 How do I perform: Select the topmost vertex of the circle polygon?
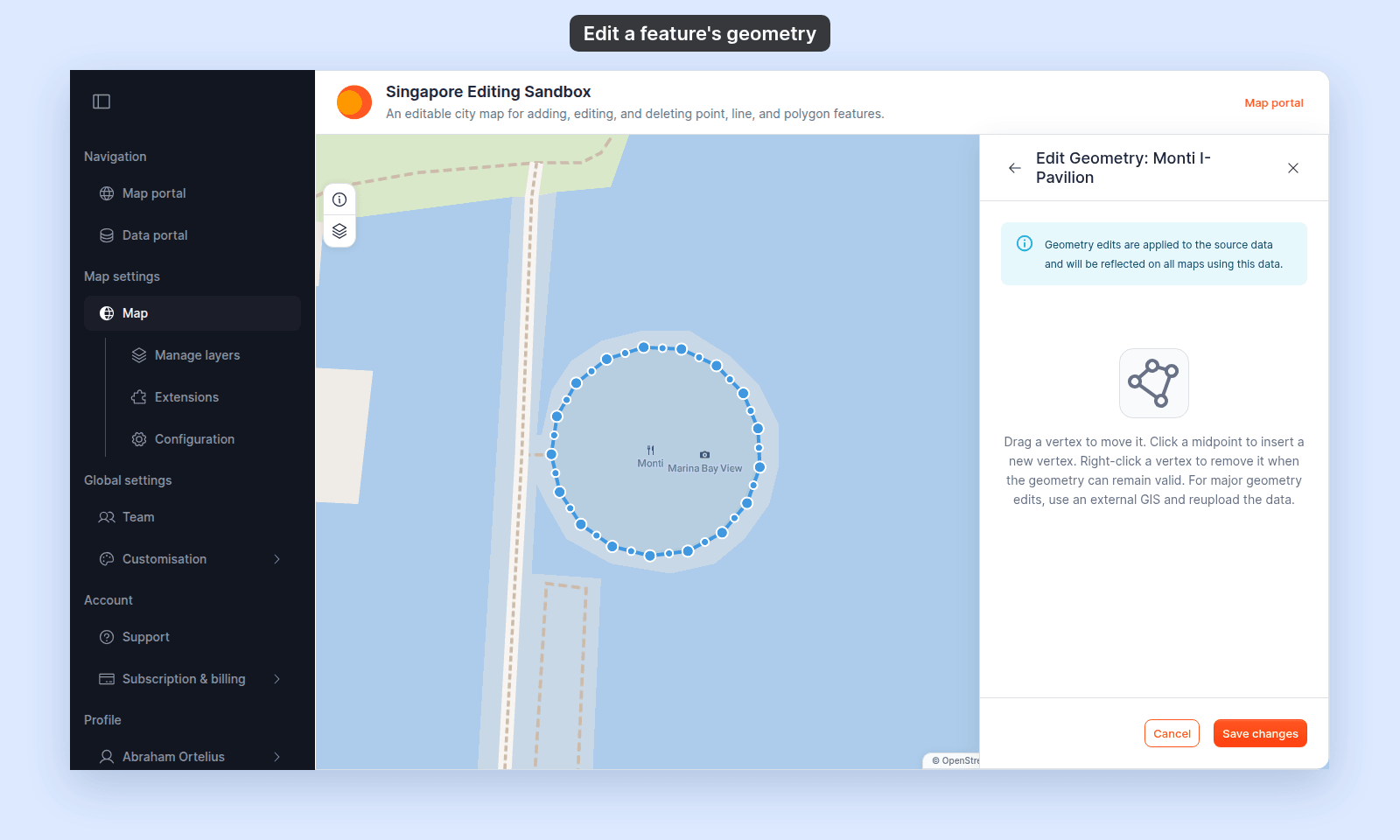coord(644,347)
